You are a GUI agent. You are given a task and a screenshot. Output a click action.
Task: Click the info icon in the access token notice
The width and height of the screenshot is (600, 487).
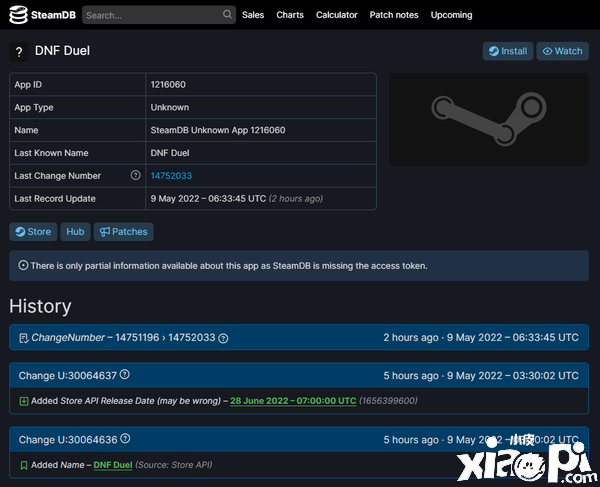click(23, 265)
